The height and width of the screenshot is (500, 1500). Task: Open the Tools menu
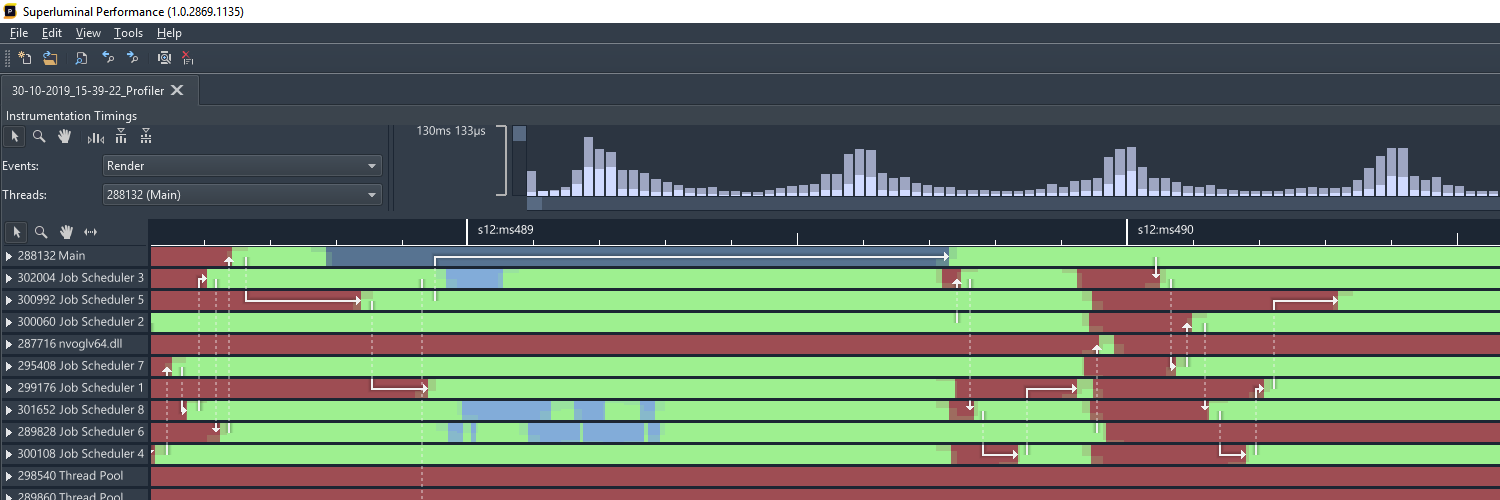tap(128, 33)
